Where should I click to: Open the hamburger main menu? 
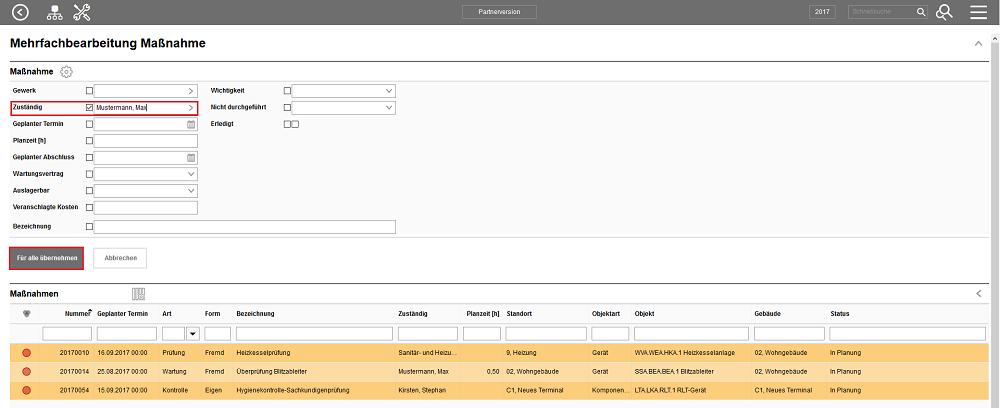point(979,12)
